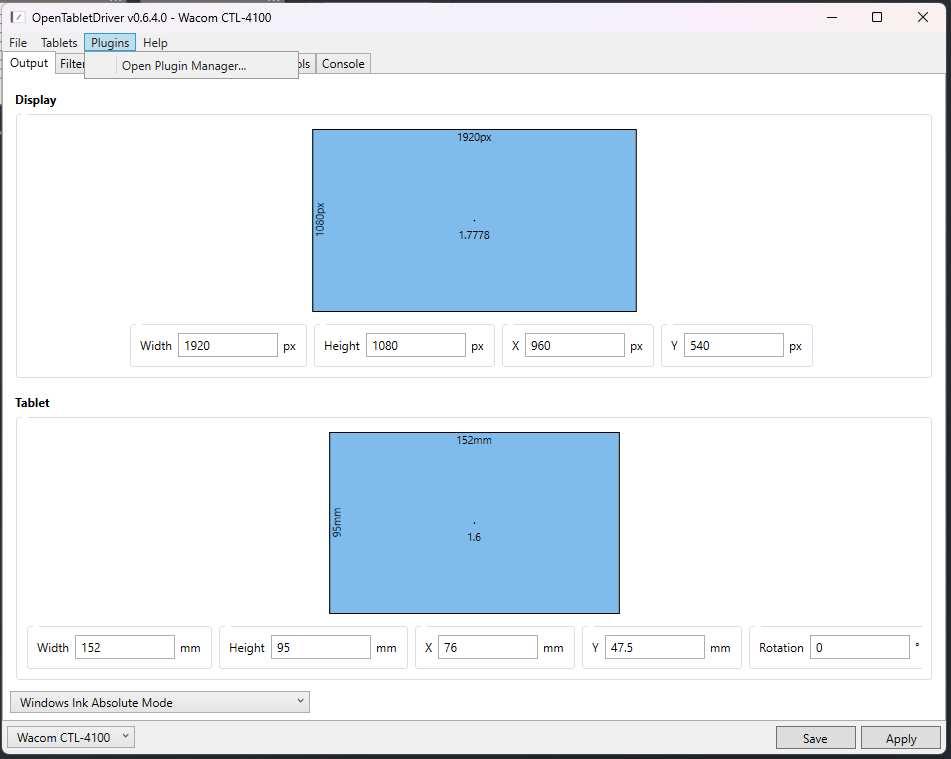This screenshot has height=759, width=951.
Task: Switch to the Output tab
Action: [28, 63]
